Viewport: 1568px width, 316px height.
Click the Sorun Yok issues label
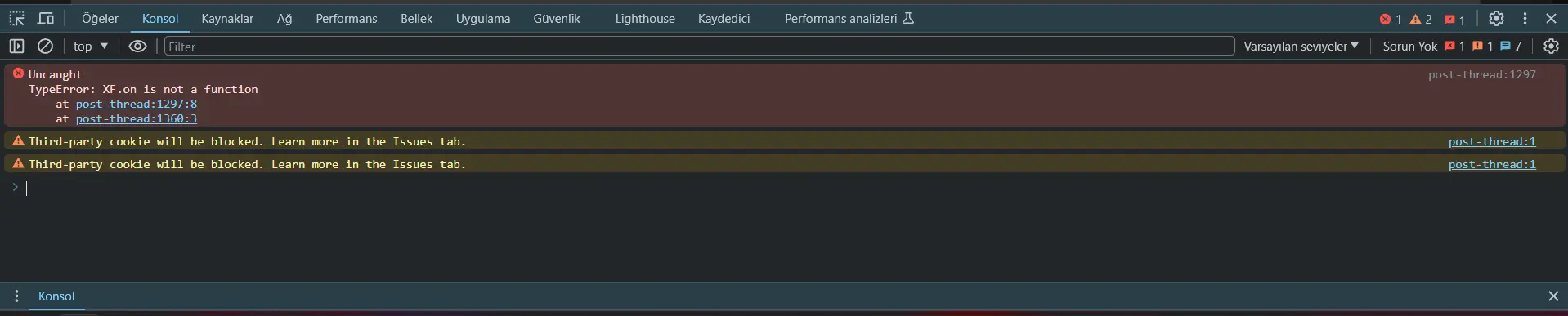point(1409,47)
